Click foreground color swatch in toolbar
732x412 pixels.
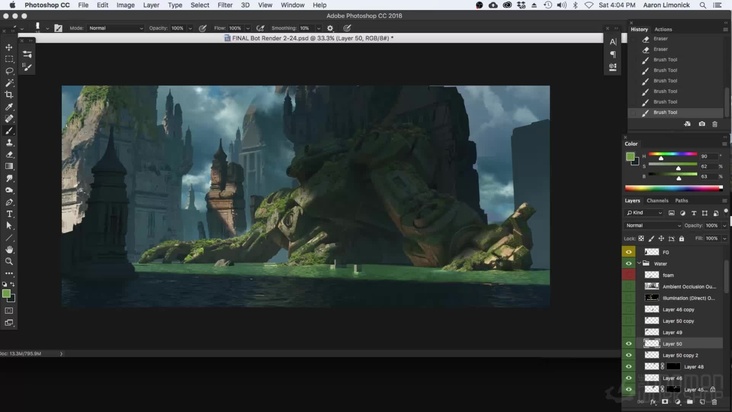pos(6,293)
